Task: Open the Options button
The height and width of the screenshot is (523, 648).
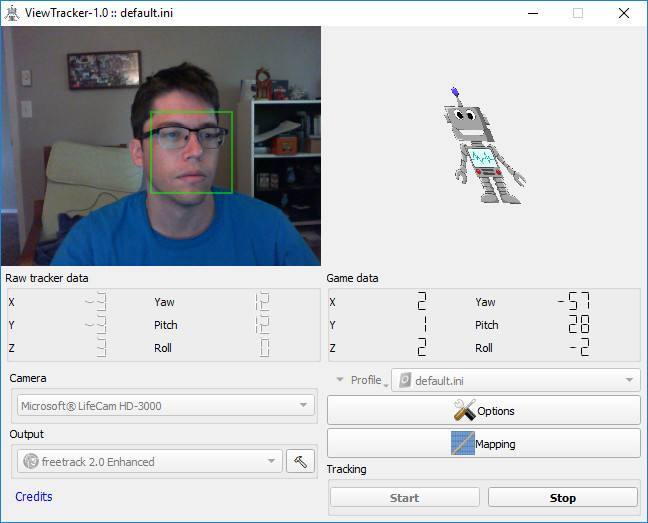Action: [484, 410]
